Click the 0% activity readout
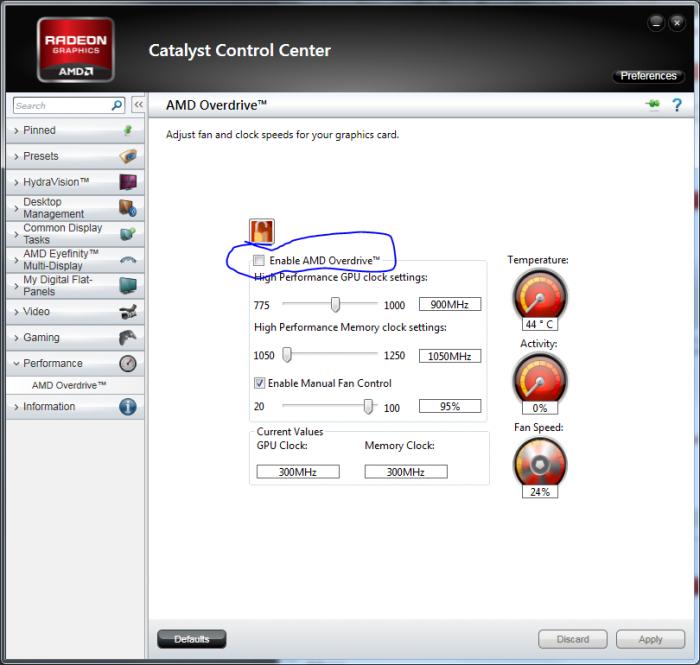This screenshot has width=700, height=665. tap(540, 408)
